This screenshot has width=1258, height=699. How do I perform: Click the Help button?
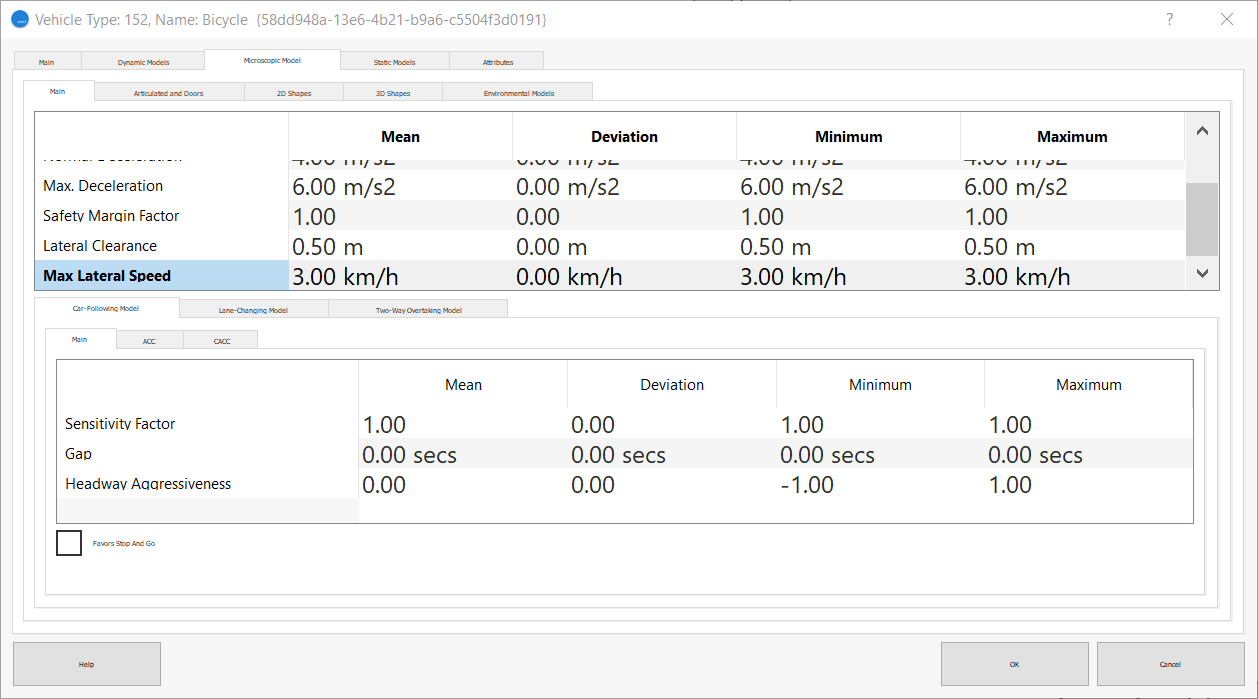(x=87, y=664)
